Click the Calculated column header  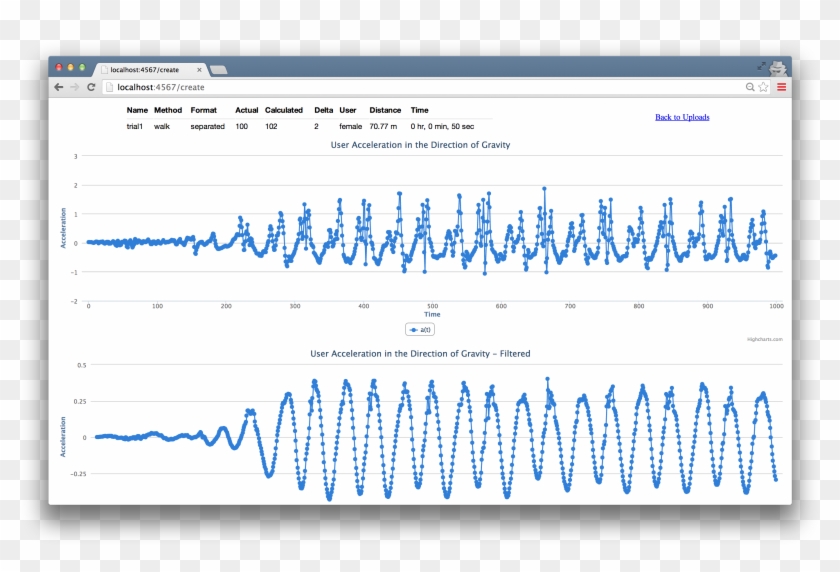tap(283, 110)
